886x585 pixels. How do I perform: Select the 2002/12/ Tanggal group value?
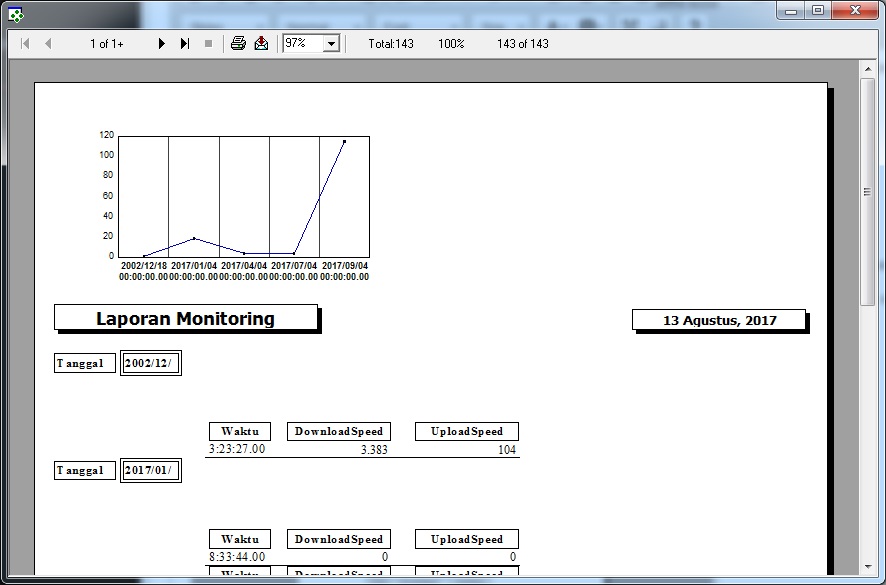pyautogui.click(x=150, y=363)
